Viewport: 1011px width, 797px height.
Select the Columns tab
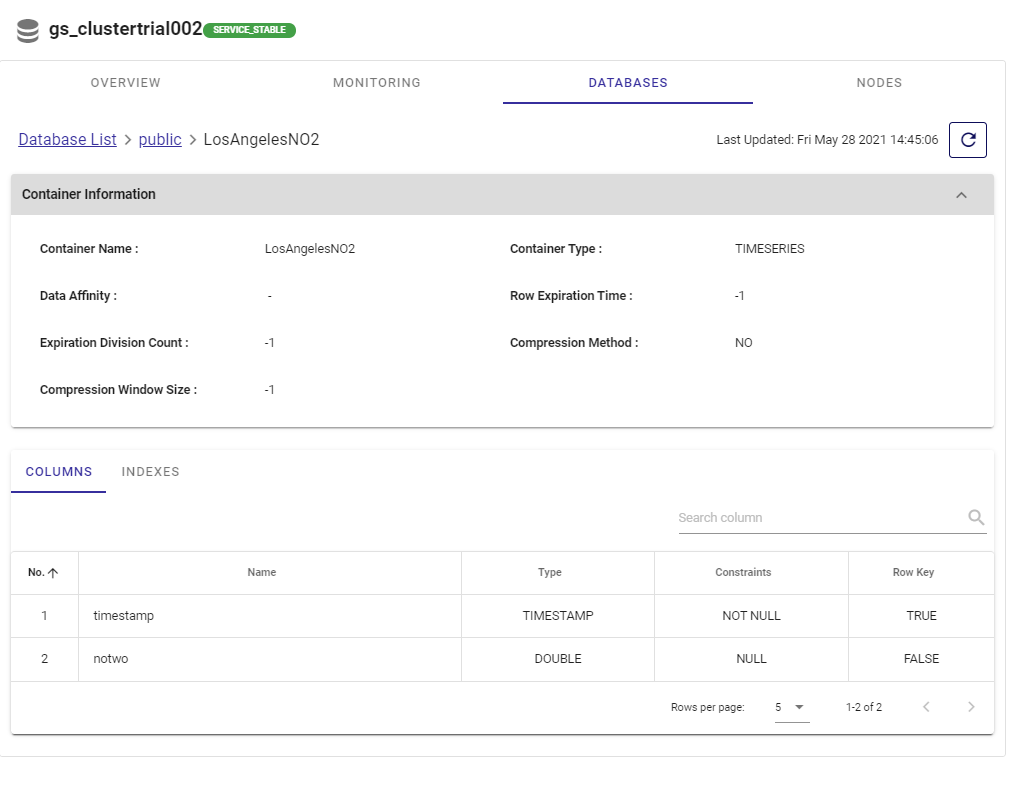point(59,472)
